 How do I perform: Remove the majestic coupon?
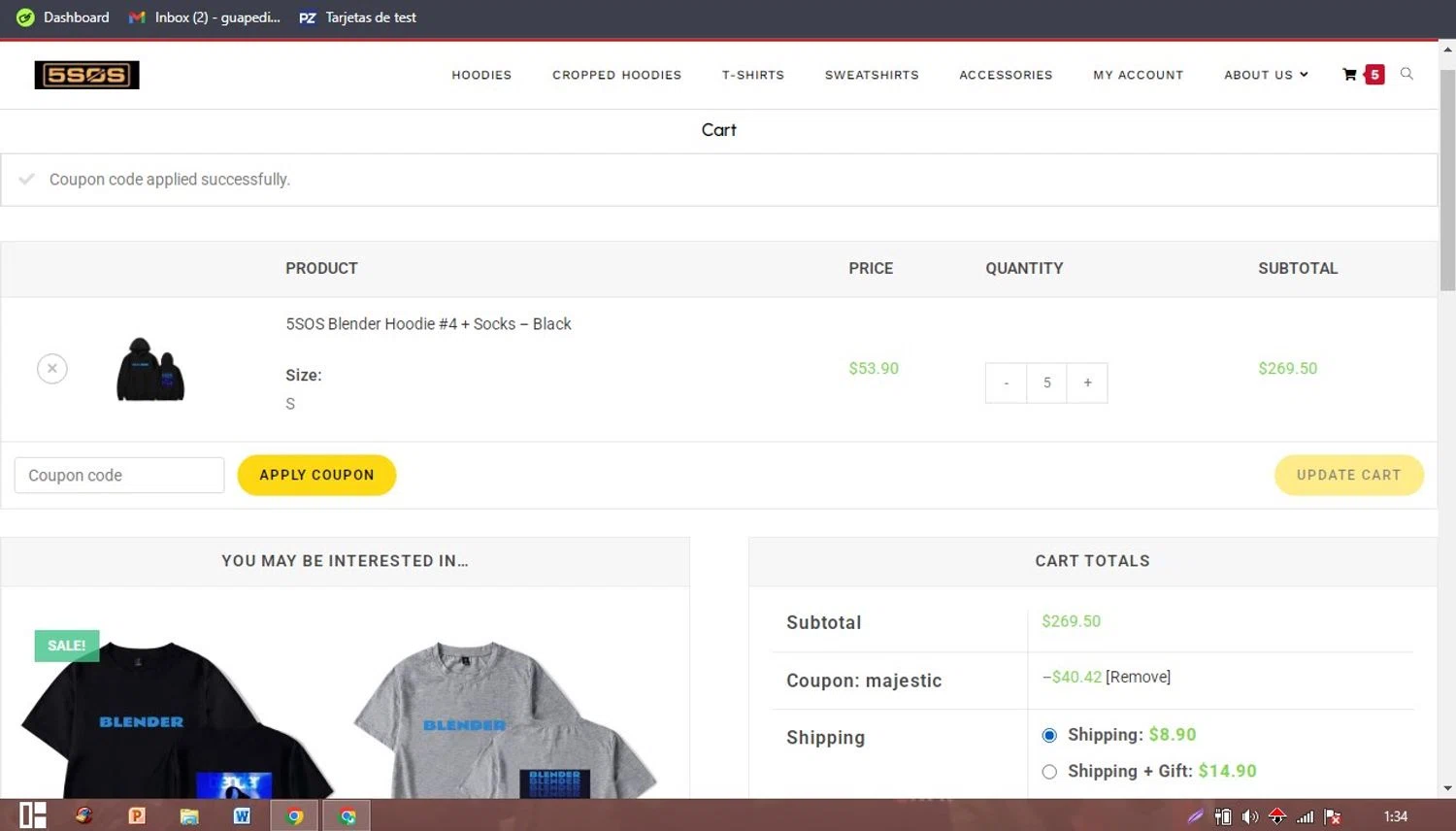(x=1138, y=677)
